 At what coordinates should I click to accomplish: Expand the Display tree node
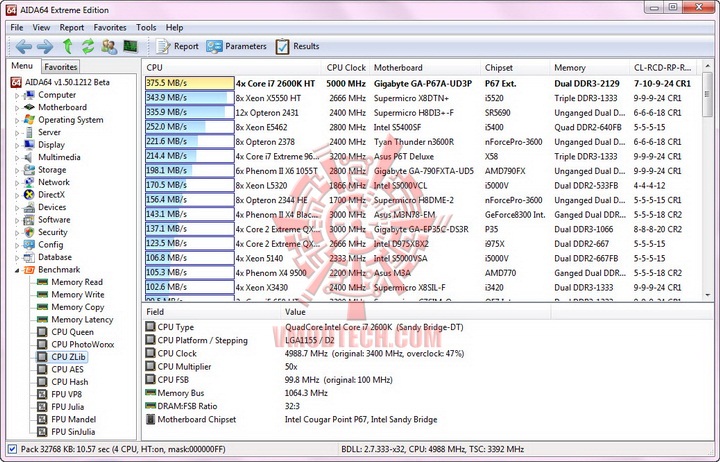coord(17,145)
